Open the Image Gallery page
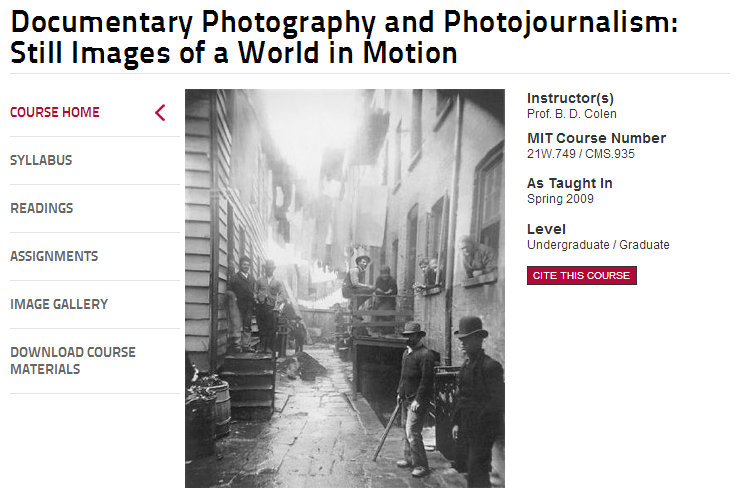The height and width of the screenshot is (495, 738). point(59,304)
